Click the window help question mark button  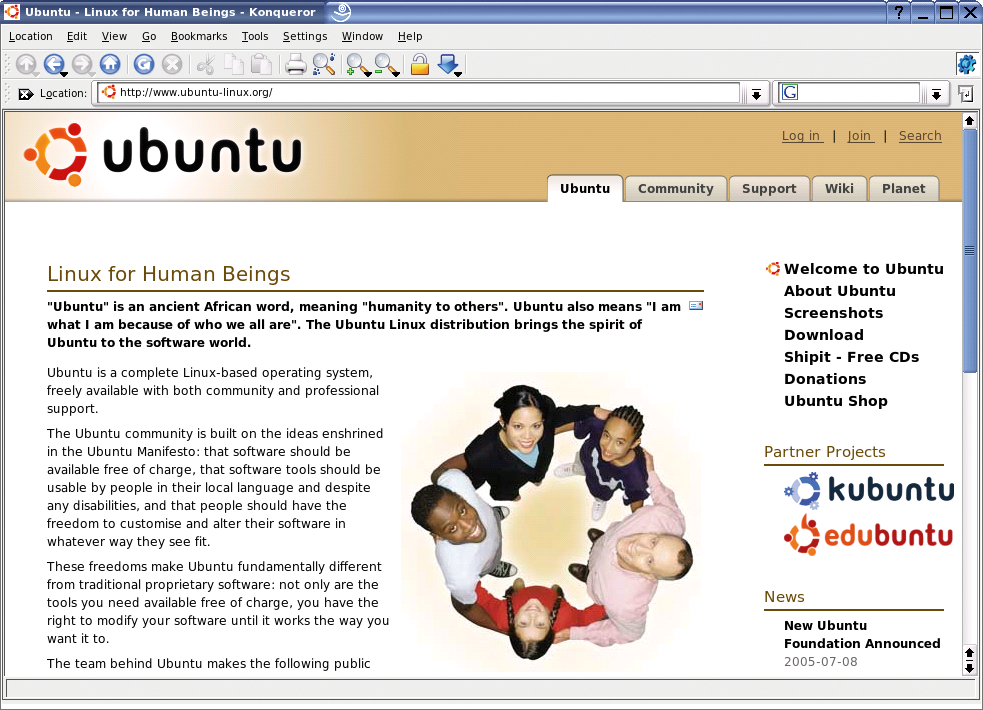coord(899,12)
